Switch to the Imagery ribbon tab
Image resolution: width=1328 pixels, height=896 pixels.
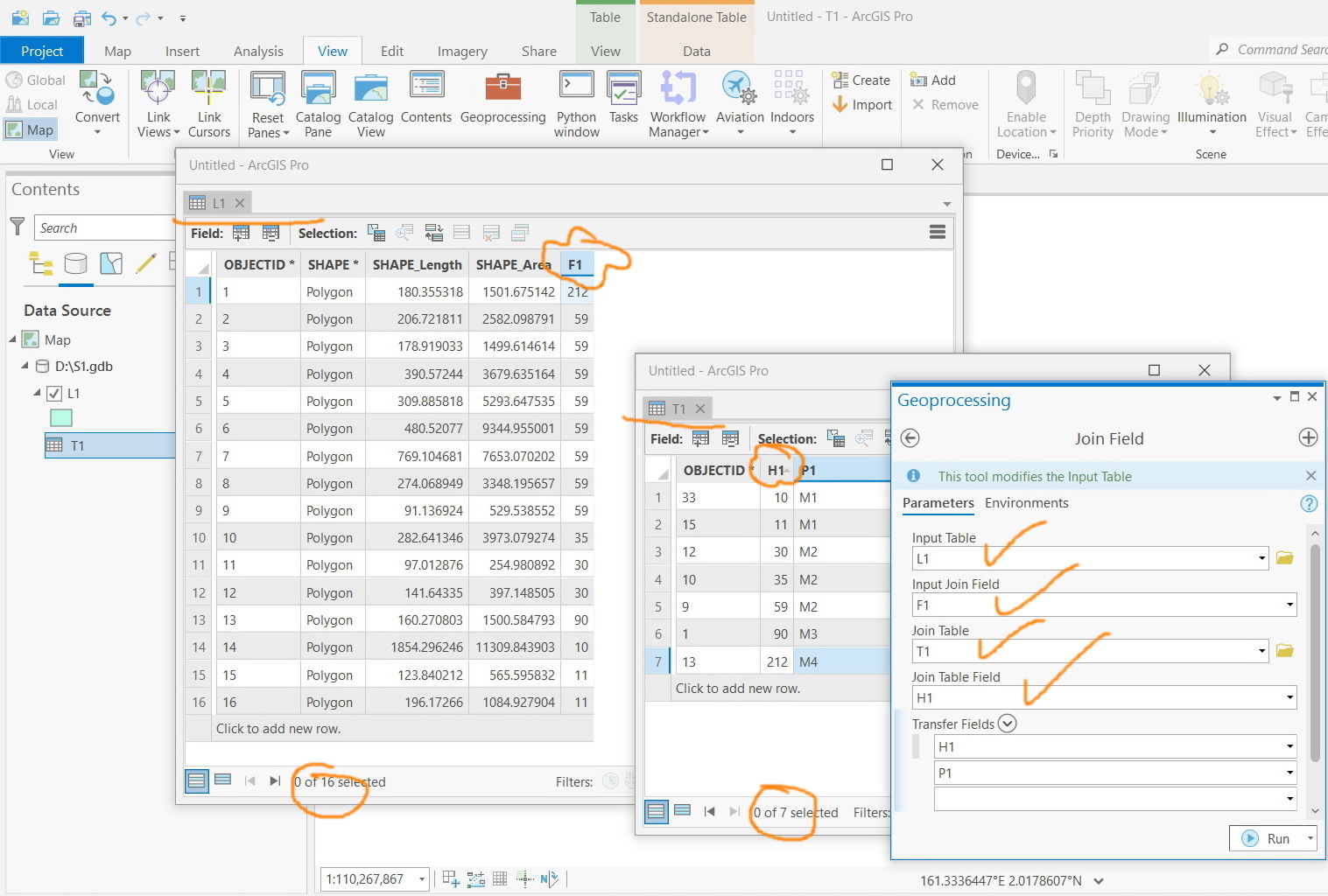click(x=462, y=51)
